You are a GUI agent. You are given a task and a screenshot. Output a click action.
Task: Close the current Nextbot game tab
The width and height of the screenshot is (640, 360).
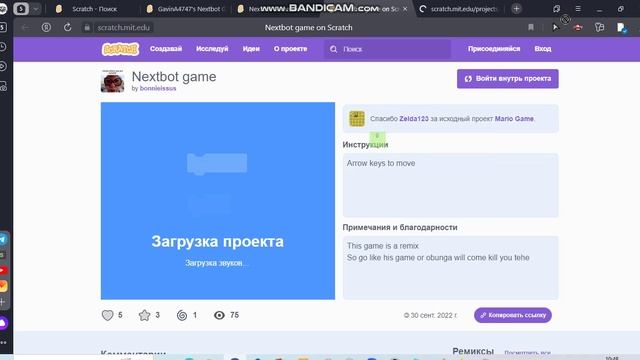pos(405,9)
